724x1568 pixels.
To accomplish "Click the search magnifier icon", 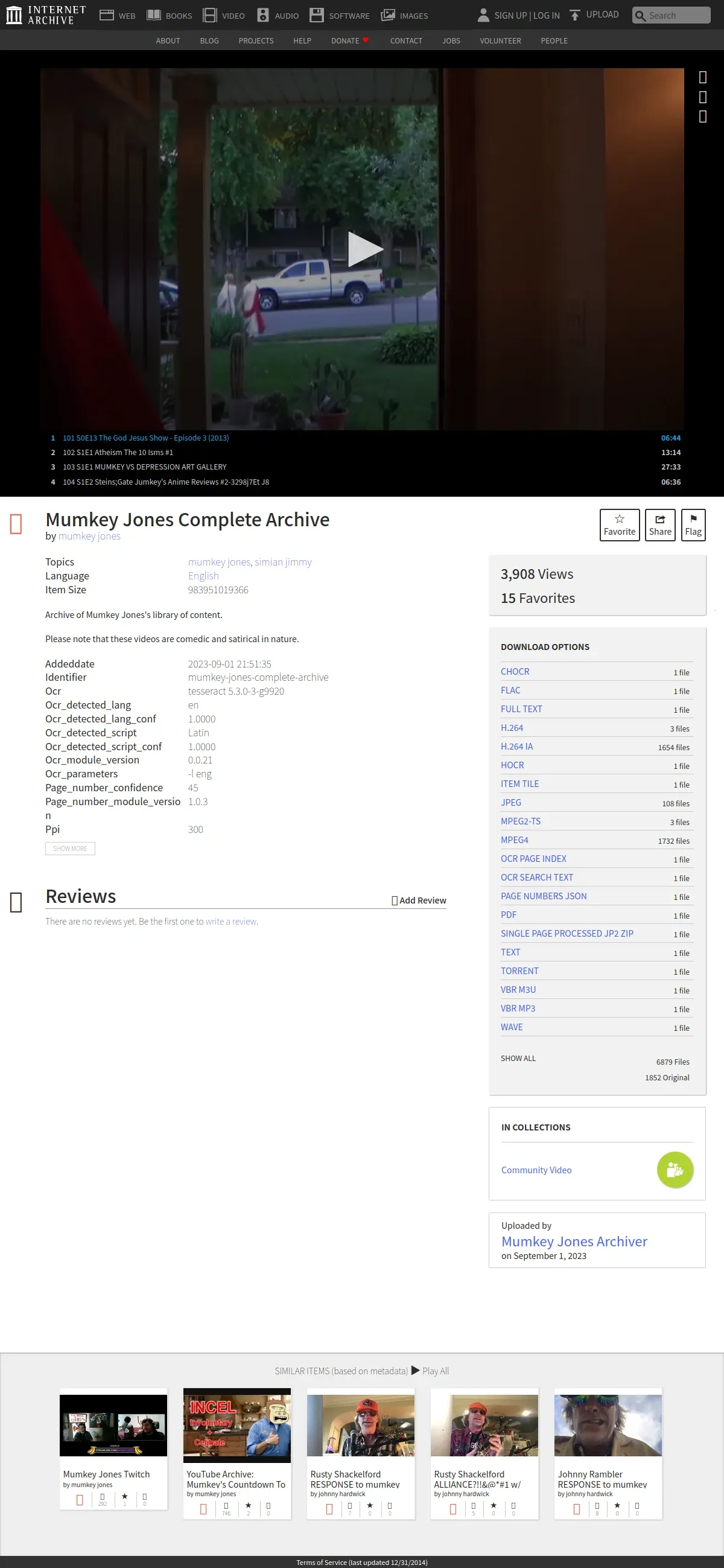I will pos(640,16).
